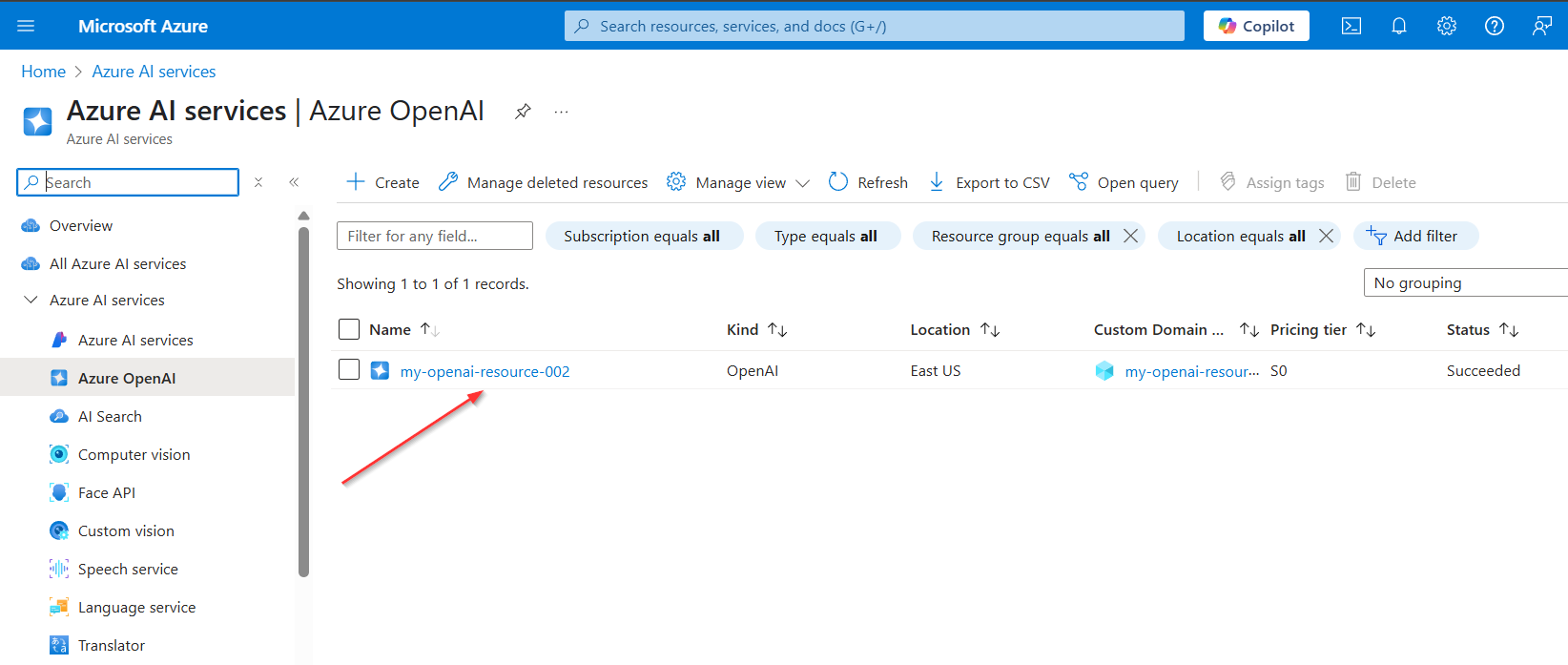This screenshot has width=1568, height=665.
Task: Open the more options ellipsis beside title
Action: click(x=561, y=112)
